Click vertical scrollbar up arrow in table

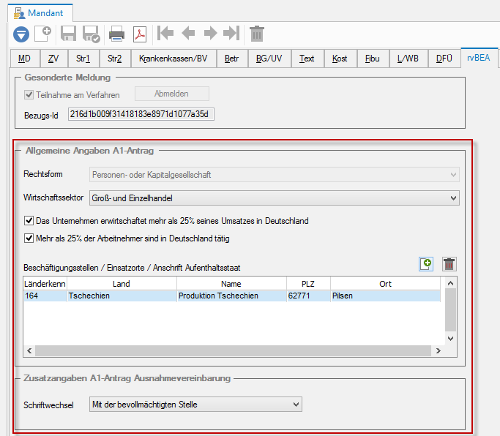(x=450, y=283)
